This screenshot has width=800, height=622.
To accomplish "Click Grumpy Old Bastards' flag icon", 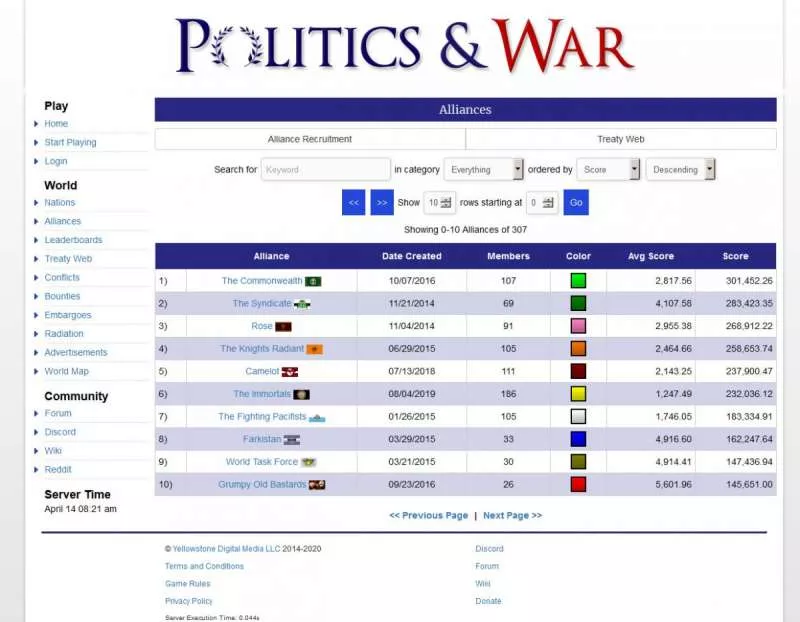I will point(317,484).
